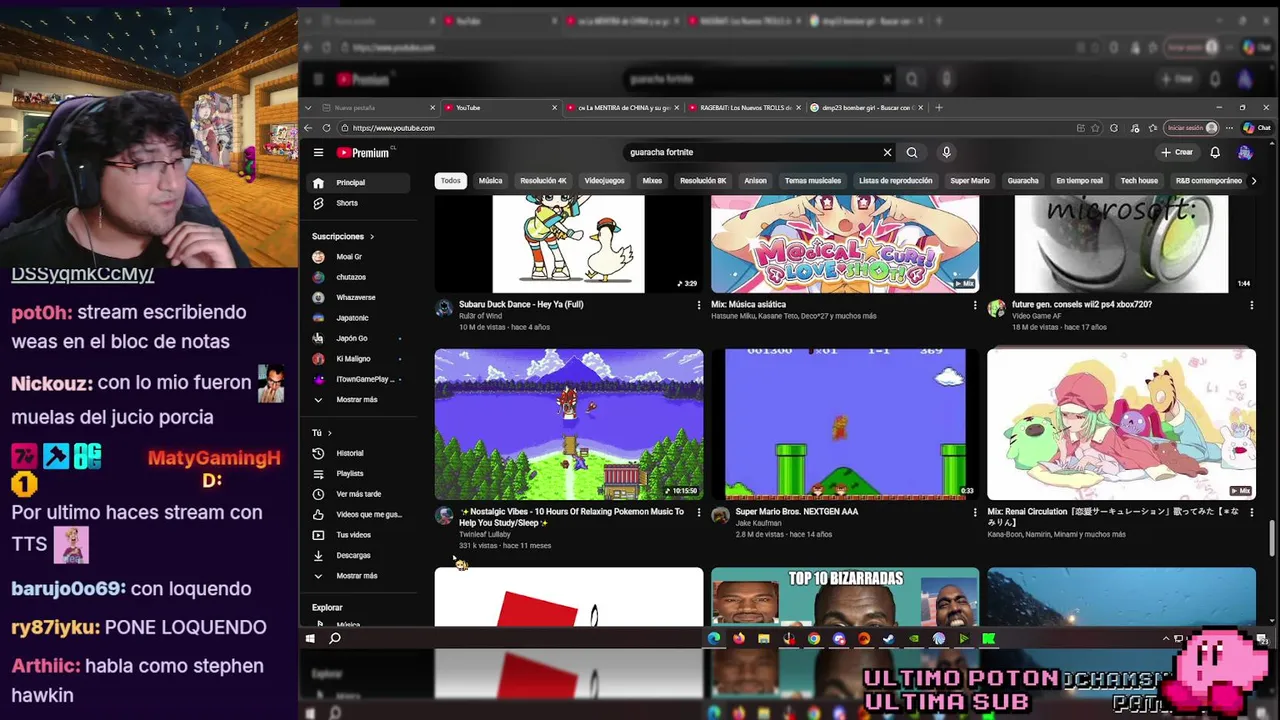Open Chrome from the taskbar
1280x720 pixels.
pos(814,638)
